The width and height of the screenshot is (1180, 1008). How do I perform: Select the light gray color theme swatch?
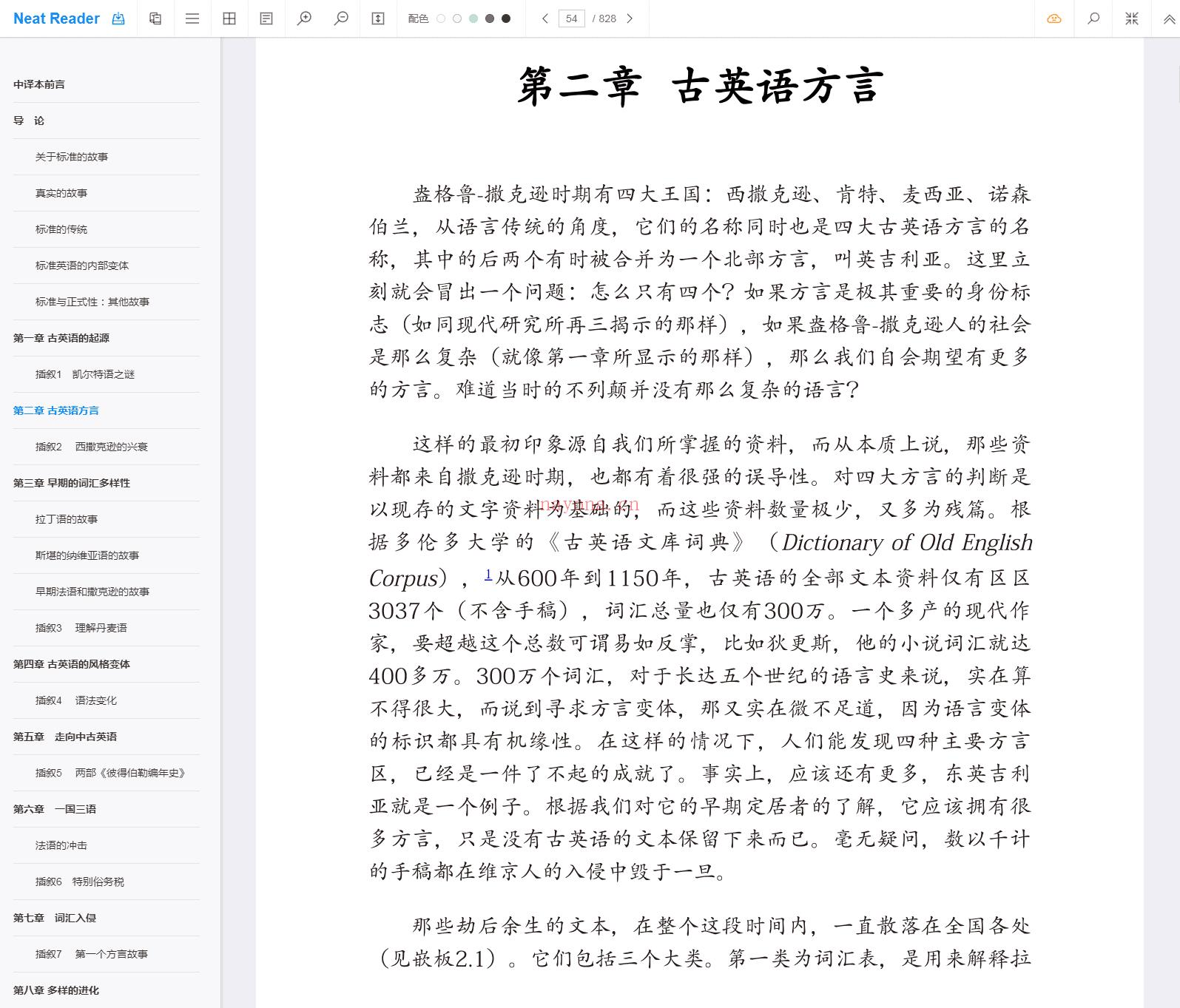coord(457,18)
